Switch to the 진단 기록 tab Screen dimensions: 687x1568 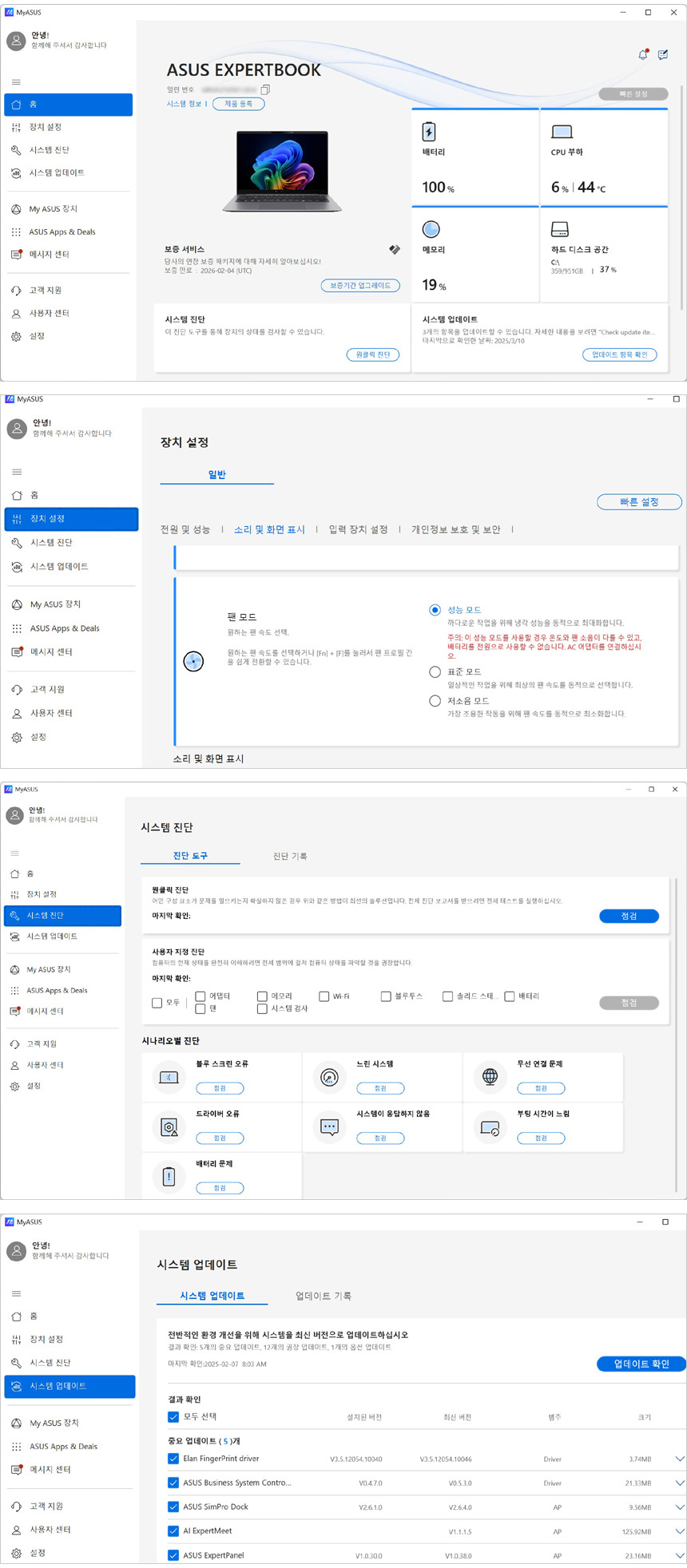point(289,856)
